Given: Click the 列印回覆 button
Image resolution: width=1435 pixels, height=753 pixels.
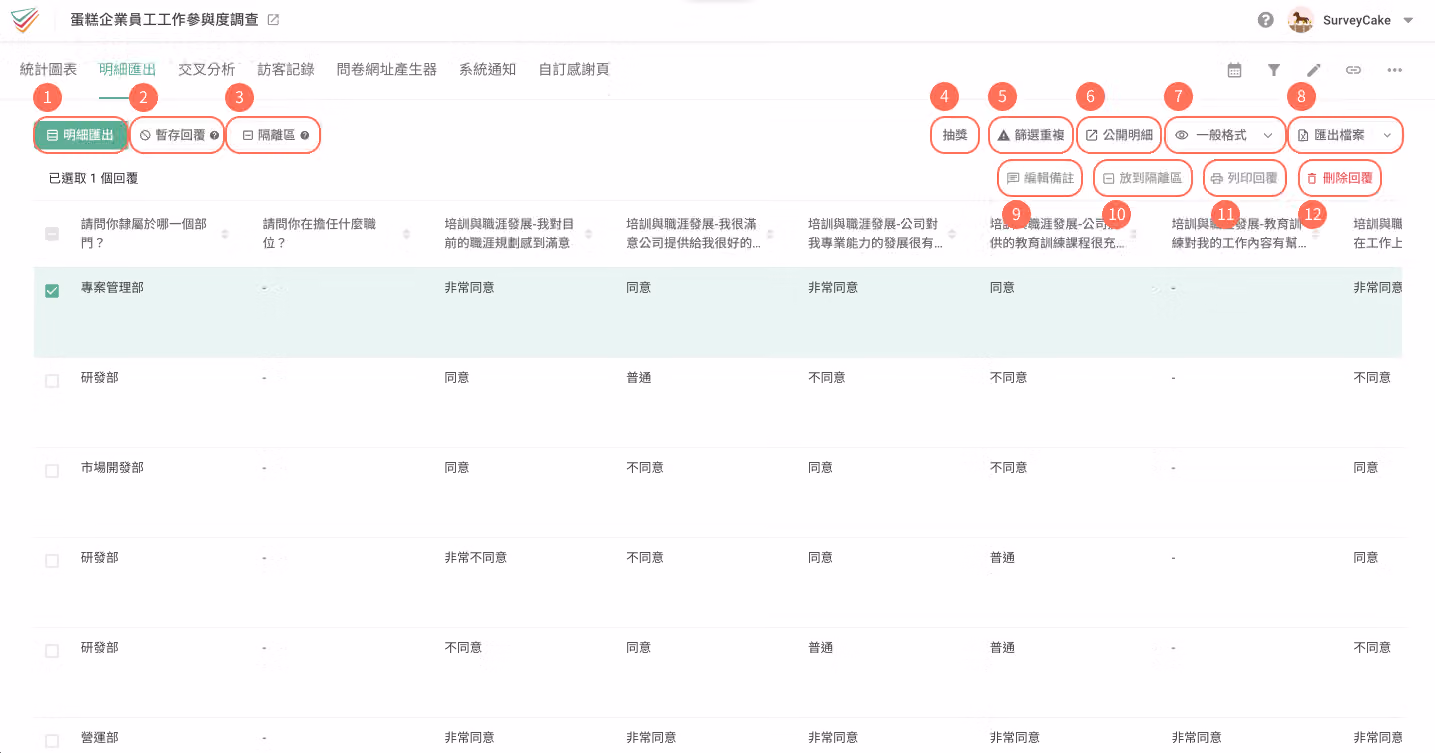Looking at the screenshot, I should point(1243,179).
